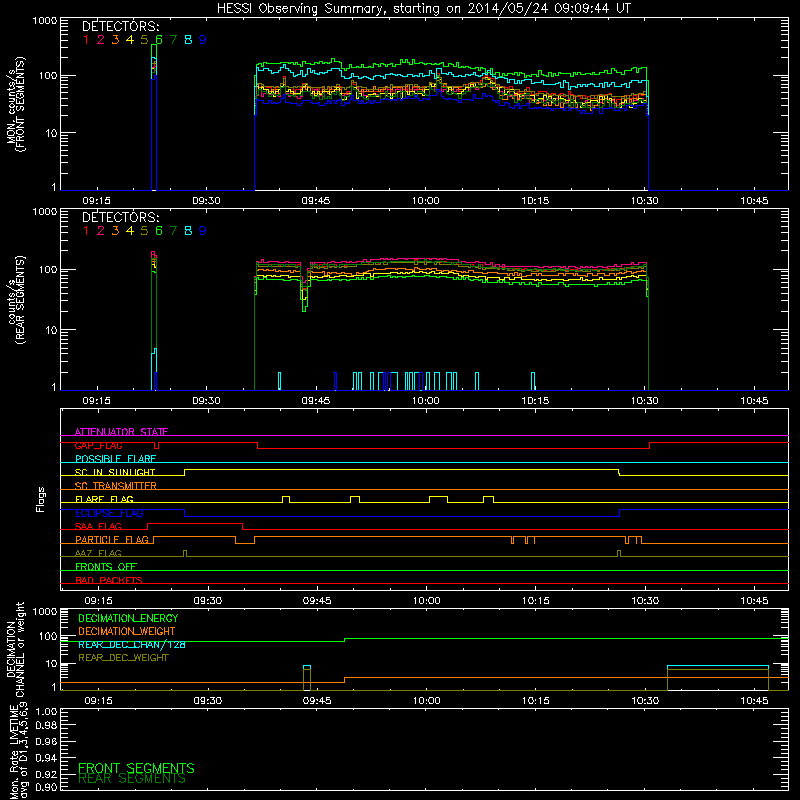Image resolution: width=800 pixels, height=800 pixels.
Task: Click the BAD_PACKETS flag label
Action: (x=109, y=580)
